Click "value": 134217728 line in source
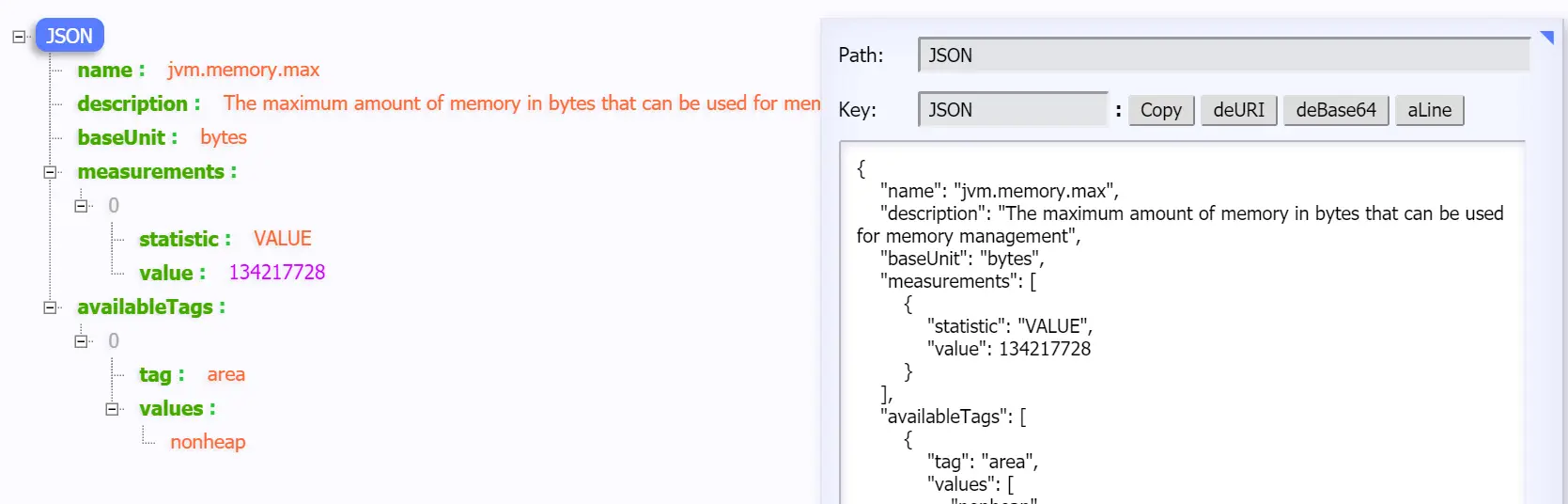Image resolution: width=1568 pixels, height=504 pixels. point(1009,349)
